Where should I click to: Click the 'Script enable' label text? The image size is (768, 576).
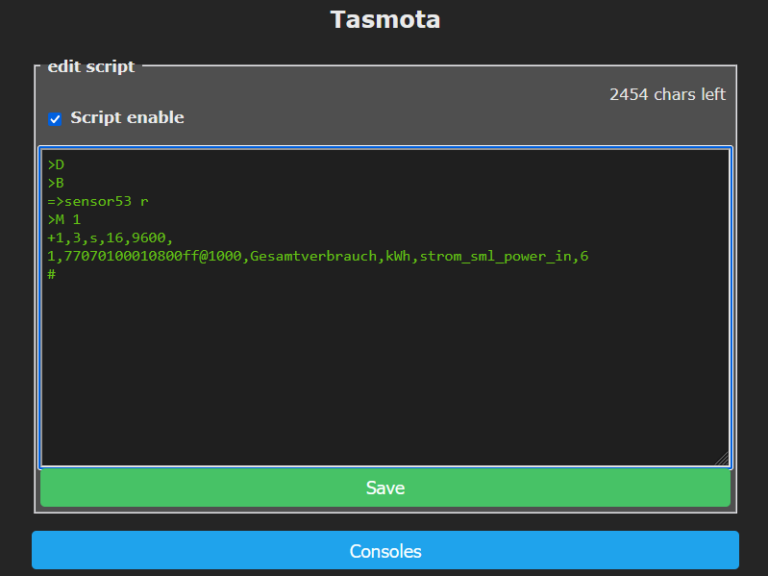tap(127, 118)
